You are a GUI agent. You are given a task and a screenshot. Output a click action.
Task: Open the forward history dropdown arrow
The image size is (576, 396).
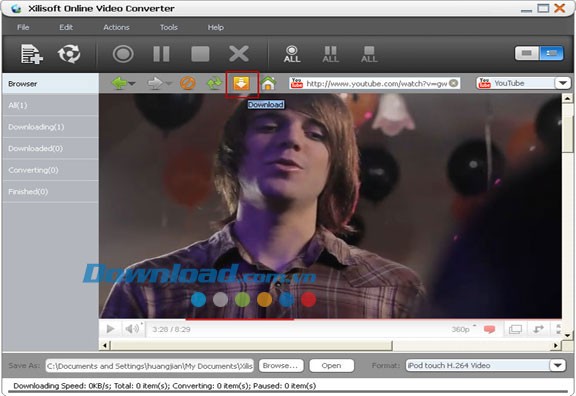(168, 84)
